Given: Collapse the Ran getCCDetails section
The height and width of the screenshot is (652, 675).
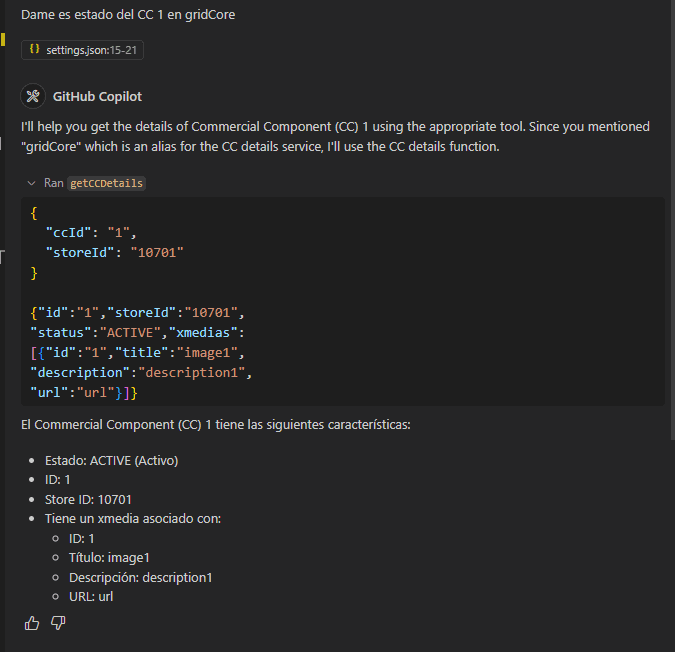Looking at the screenshot, I should click(x=31, y=183).
